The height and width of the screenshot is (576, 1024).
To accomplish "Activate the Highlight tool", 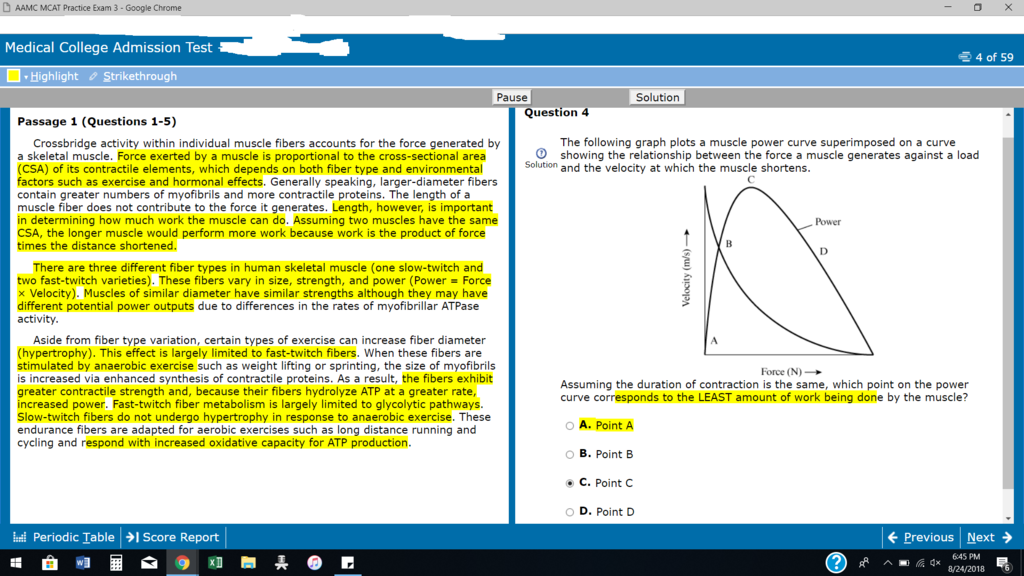I will (x=54, y=76).
